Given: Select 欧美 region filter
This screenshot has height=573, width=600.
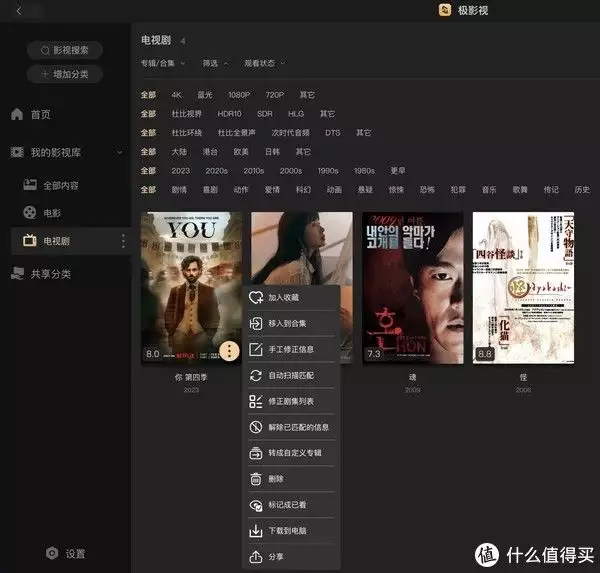Looking at the screenshot, I should tap(241, 152).
